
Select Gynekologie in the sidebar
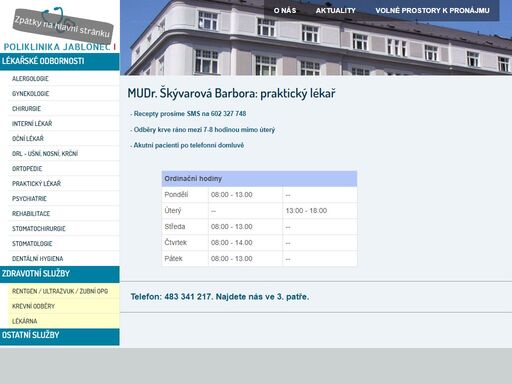coord(31,94)
